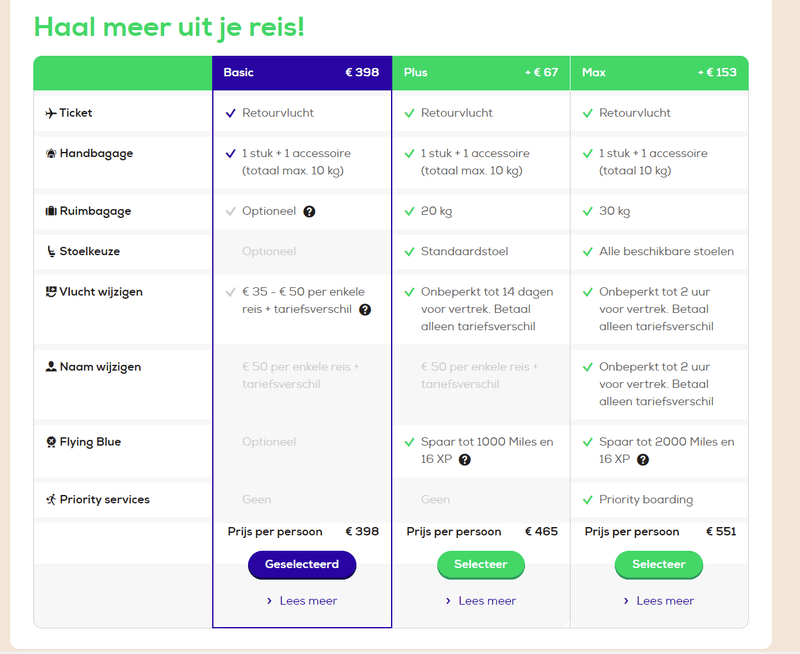
Task: Click the Stoelkeuze seat icon
Action: (x=51, y=252)
